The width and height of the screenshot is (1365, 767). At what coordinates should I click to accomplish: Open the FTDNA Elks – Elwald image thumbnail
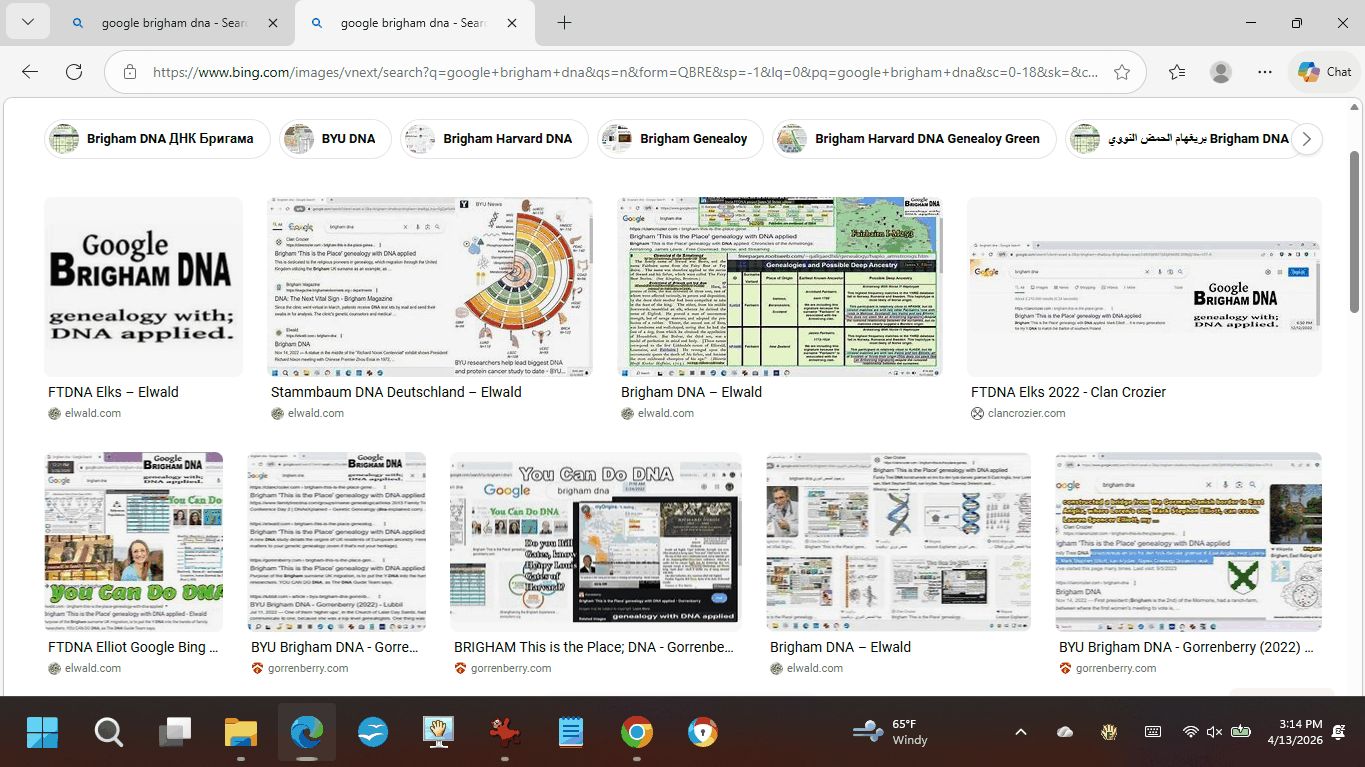click(x=143, y=287)
